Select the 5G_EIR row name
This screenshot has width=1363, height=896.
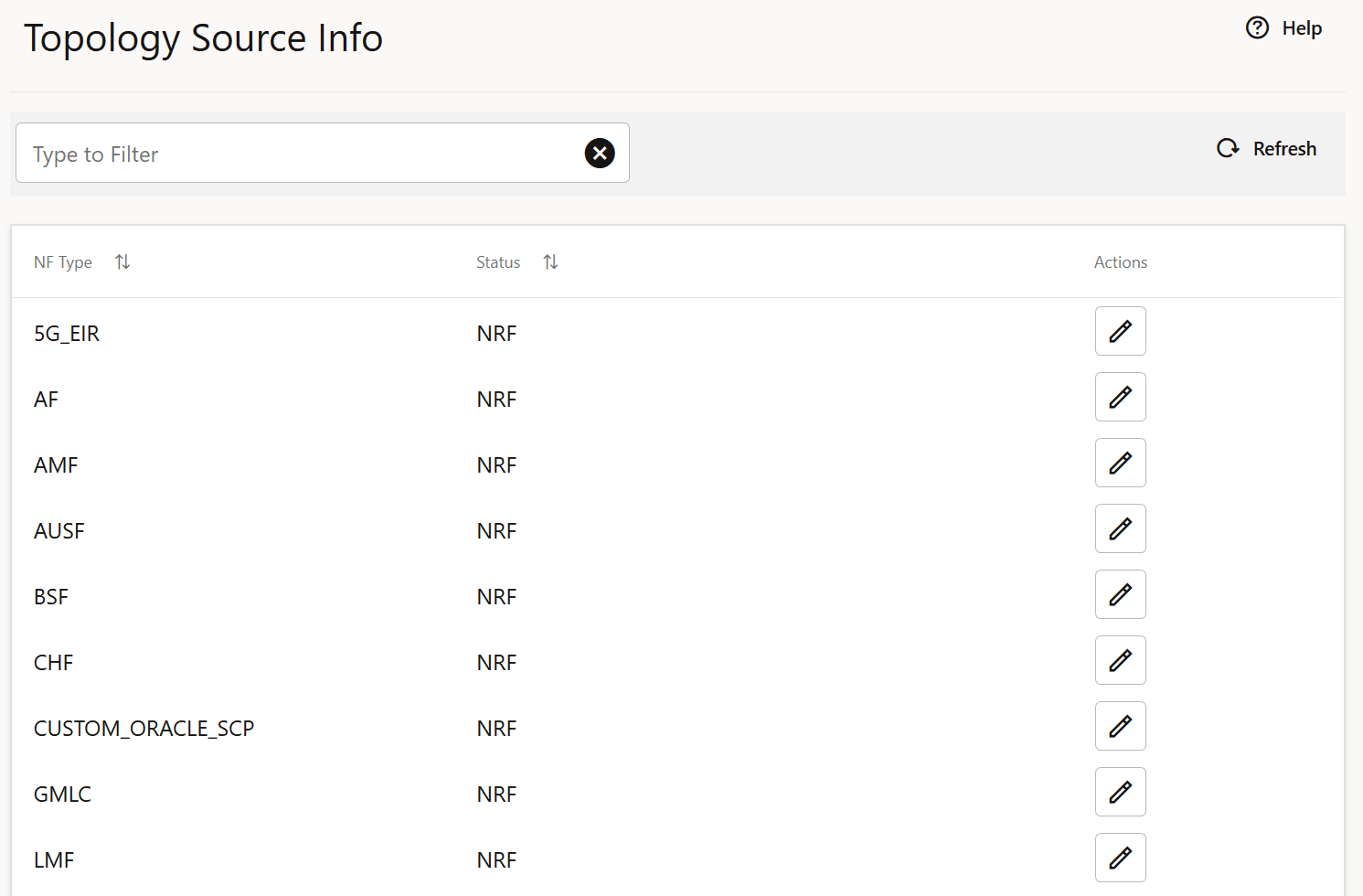click(x=67, y=334)
